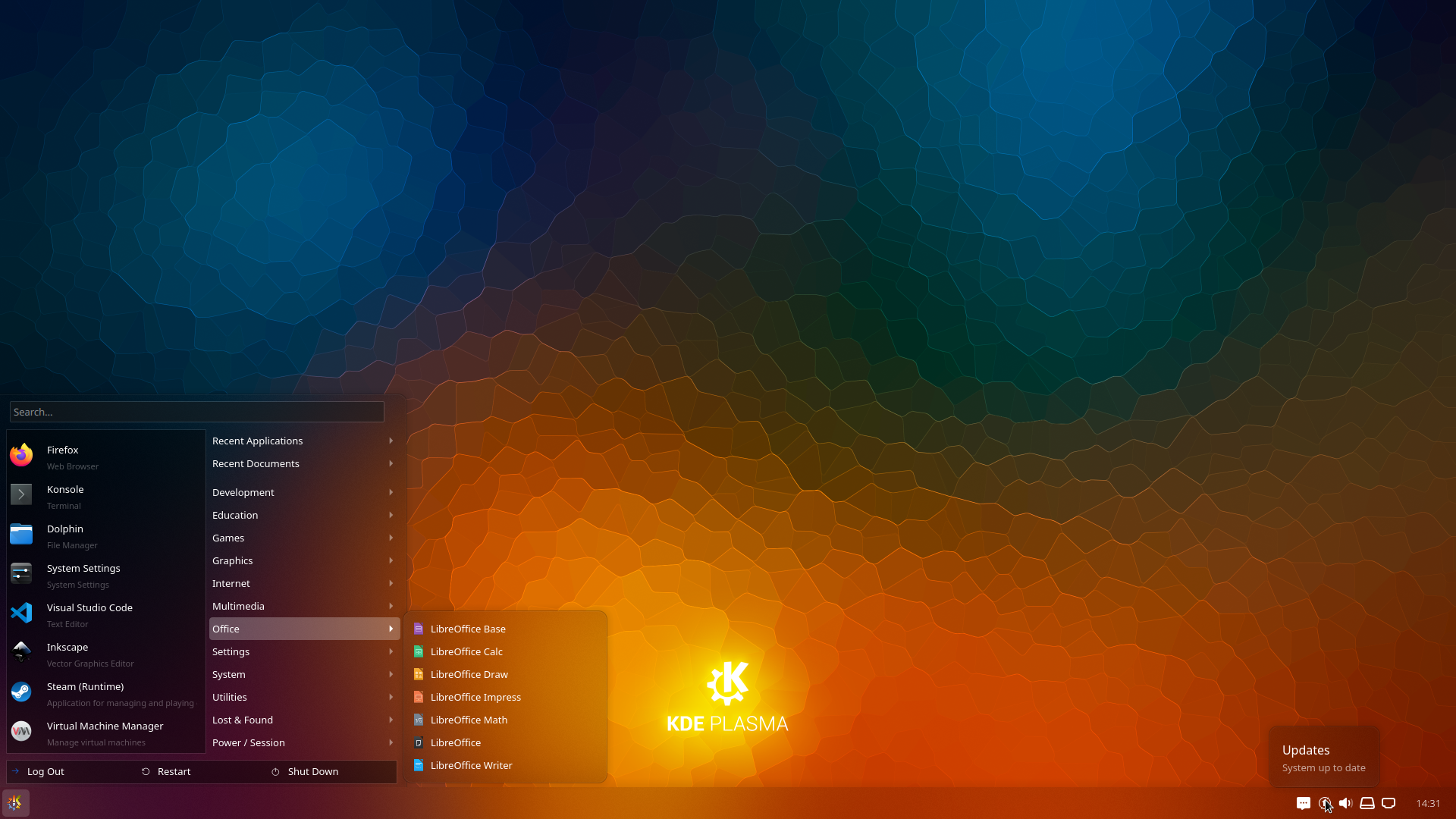Open the LibreOffice Start Center icon
1456x819 pixels.
418,742
